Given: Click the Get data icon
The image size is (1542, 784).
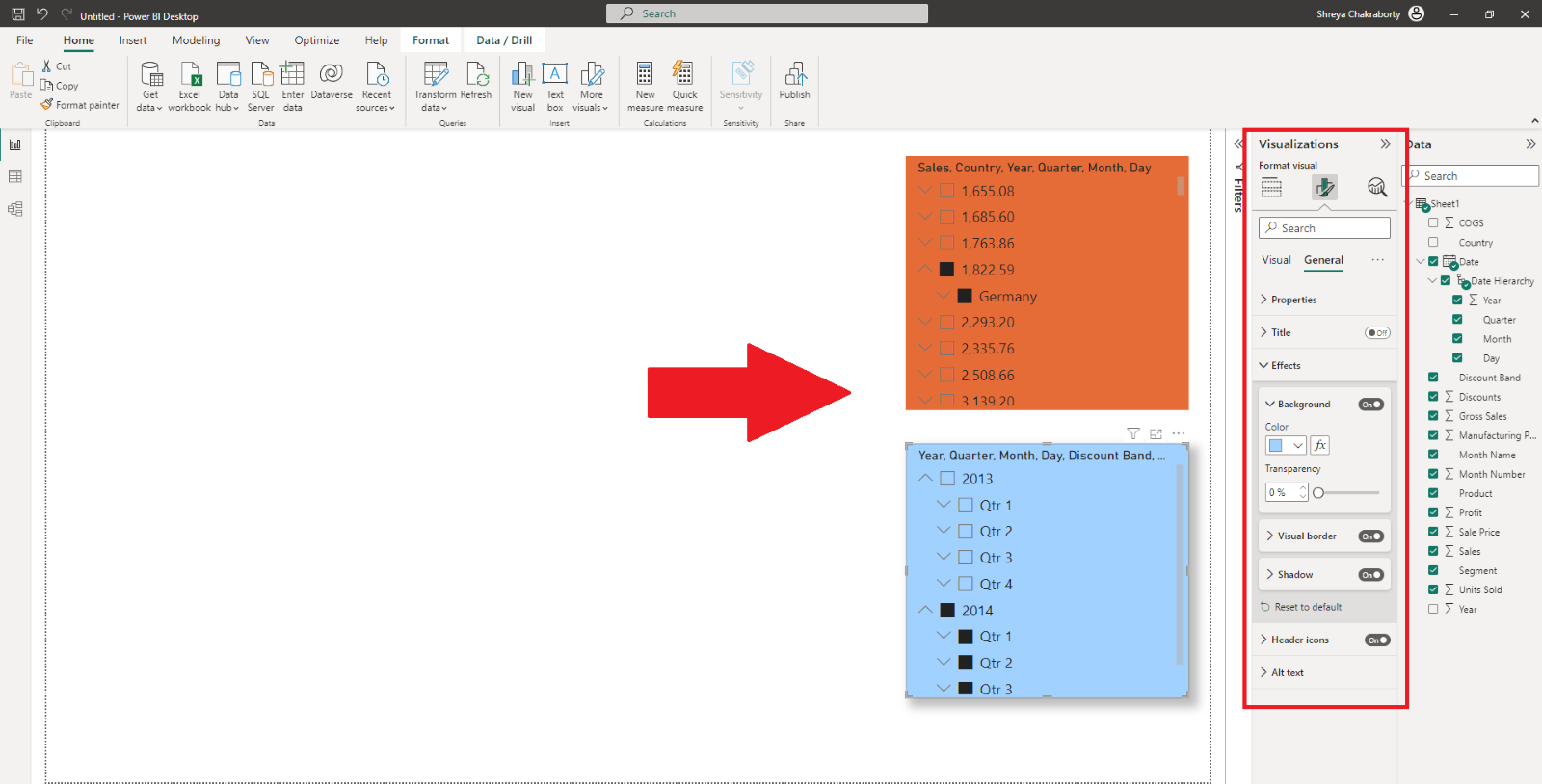Looking at the screenshot, I should point(151,76).
